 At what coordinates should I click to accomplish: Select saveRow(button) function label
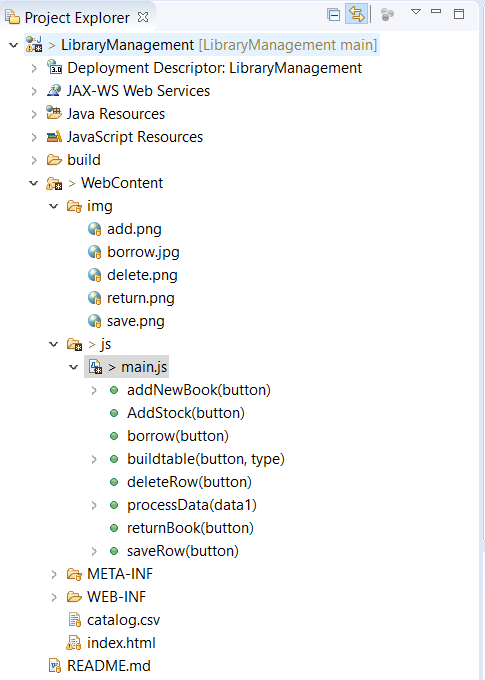point(183,551)
